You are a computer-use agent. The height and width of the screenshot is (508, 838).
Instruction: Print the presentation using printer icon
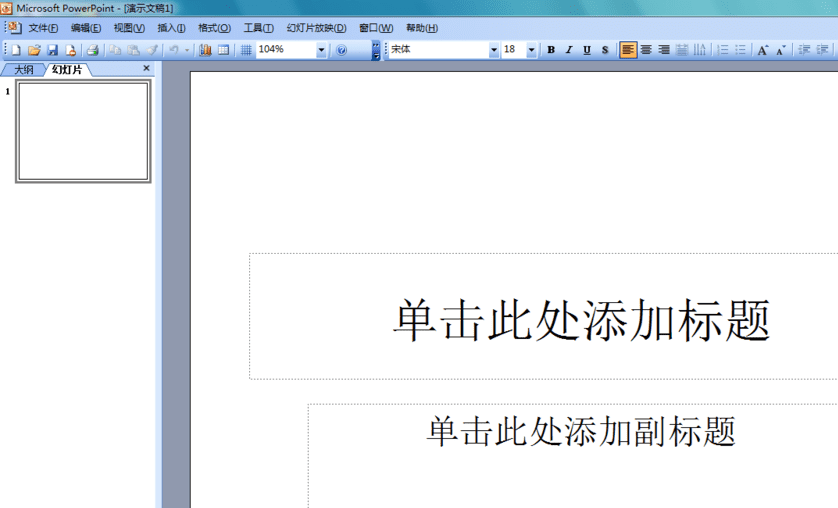click(92, 50)
